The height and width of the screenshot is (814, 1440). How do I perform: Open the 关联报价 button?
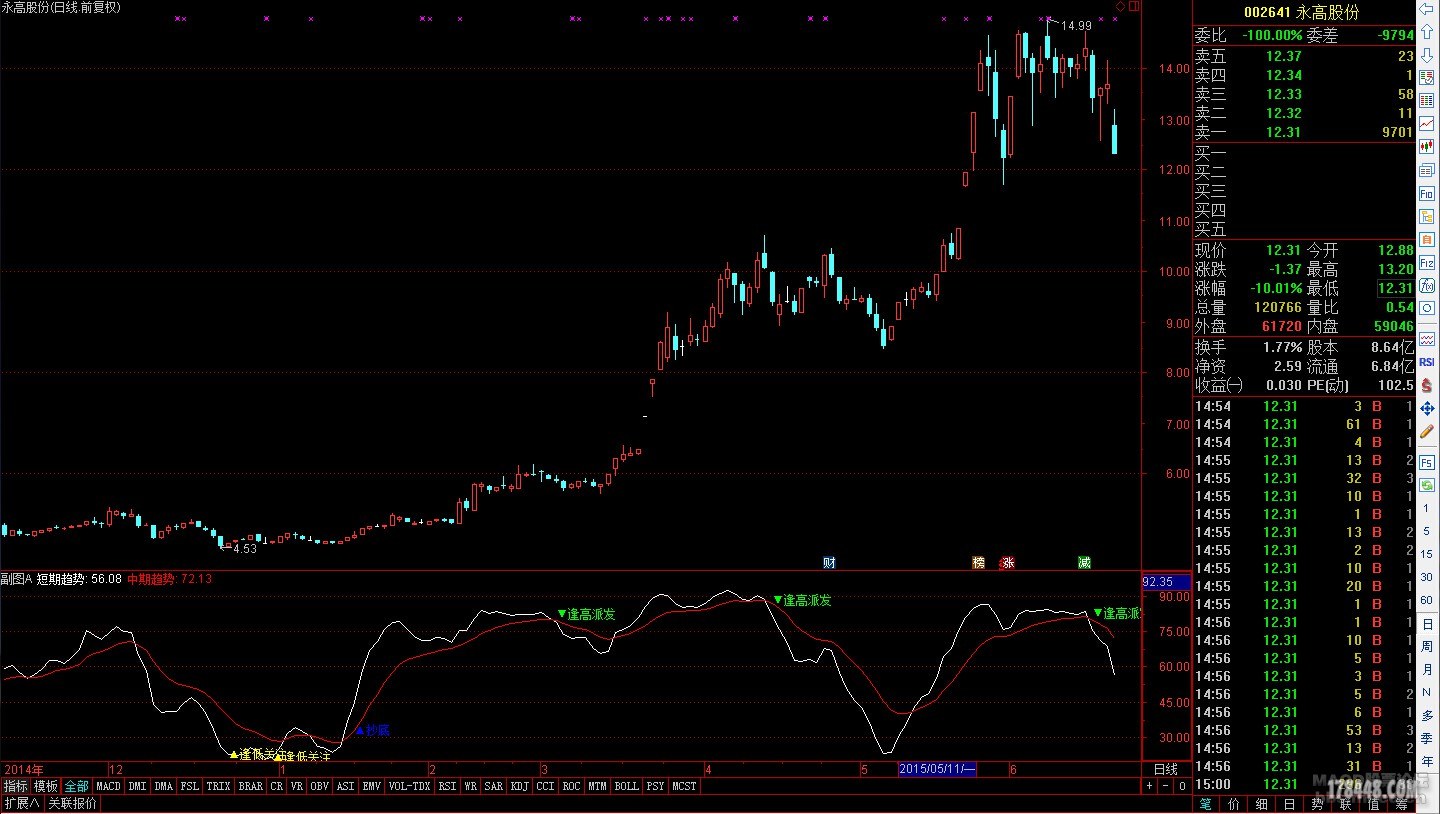click(x=72, y=803)
